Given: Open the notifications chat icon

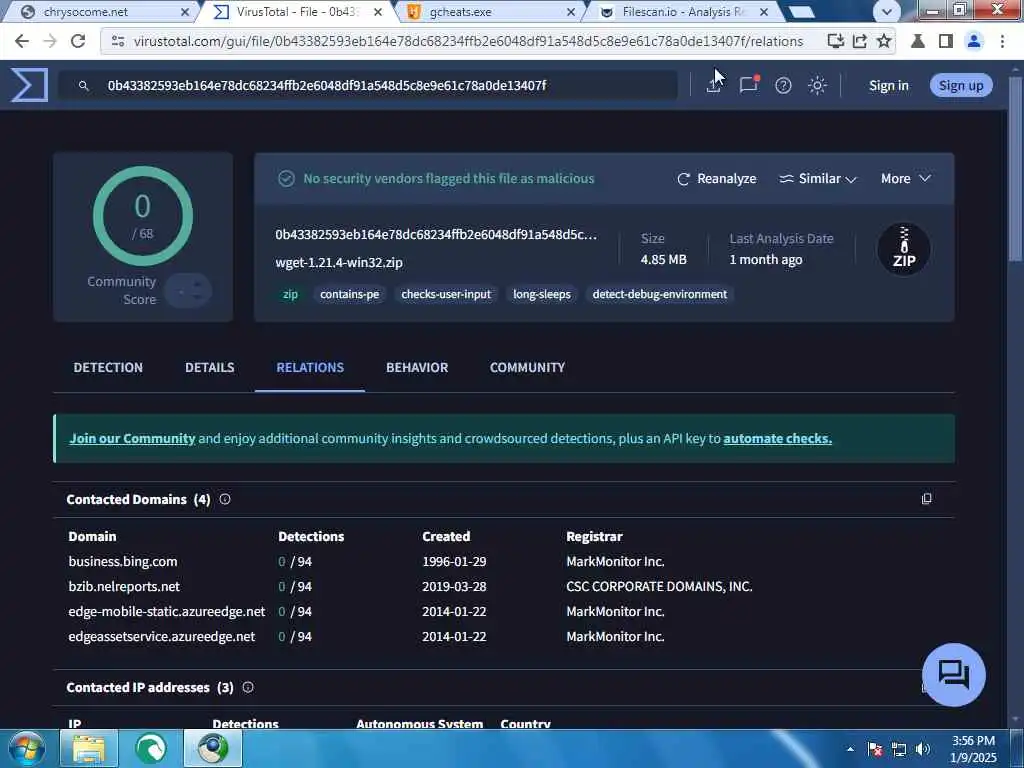Looking at the screenshot, I should coord(749,85).
